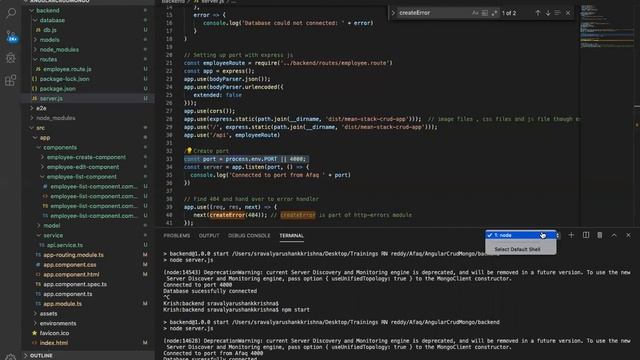Create a new terminal with plus icon
640x360 pixels.
[571, 235]
